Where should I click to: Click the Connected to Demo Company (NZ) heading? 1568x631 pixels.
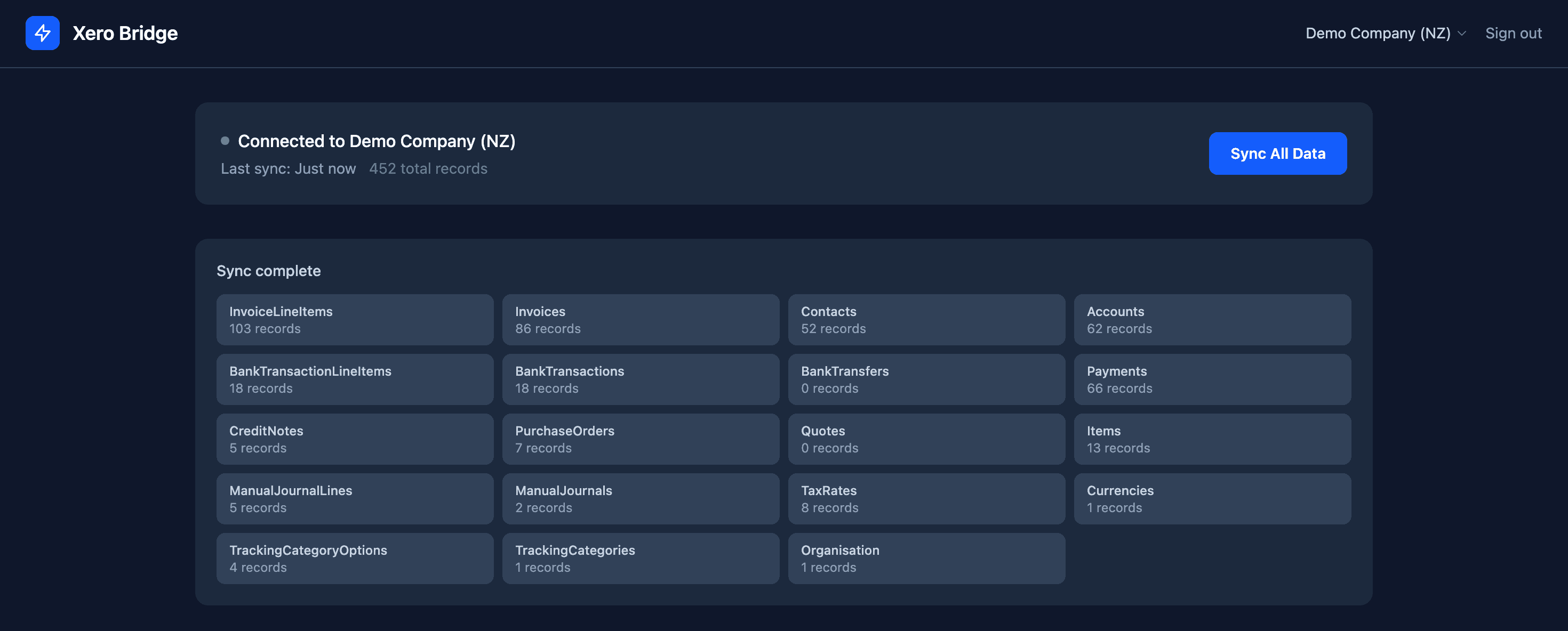(x=376, y=141)
